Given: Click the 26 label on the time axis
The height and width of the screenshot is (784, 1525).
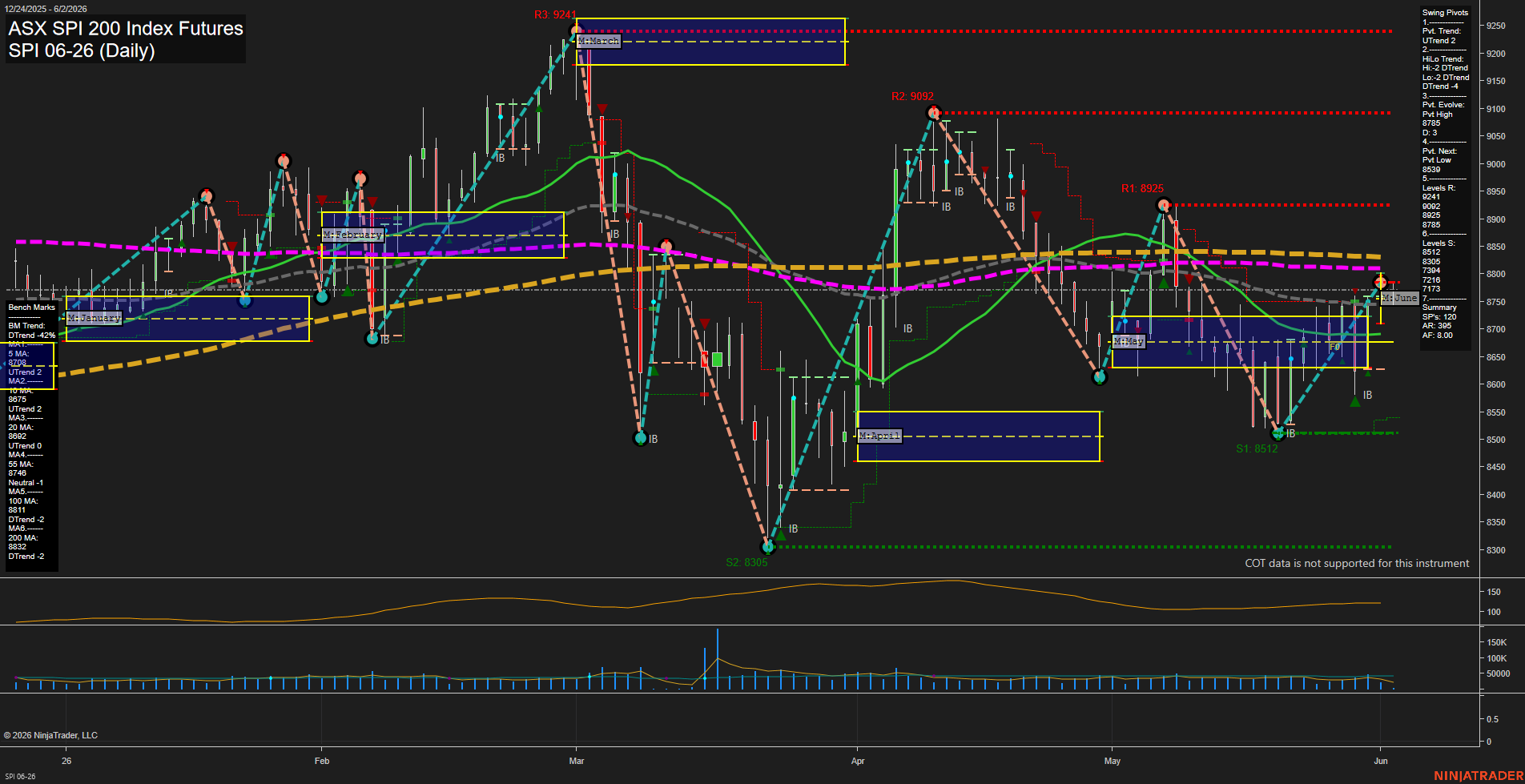Looking at the screenshot, I should click(x=66, y=761).
